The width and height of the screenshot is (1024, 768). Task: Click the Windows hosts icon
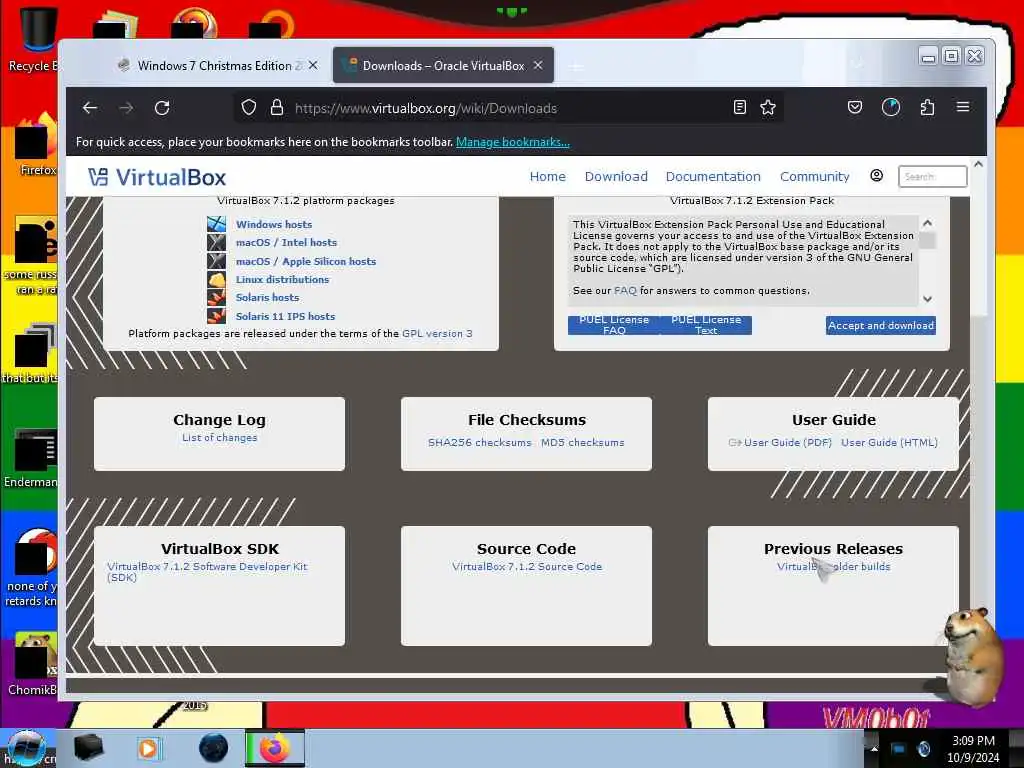pyautogui.click(x=216, y=224)
